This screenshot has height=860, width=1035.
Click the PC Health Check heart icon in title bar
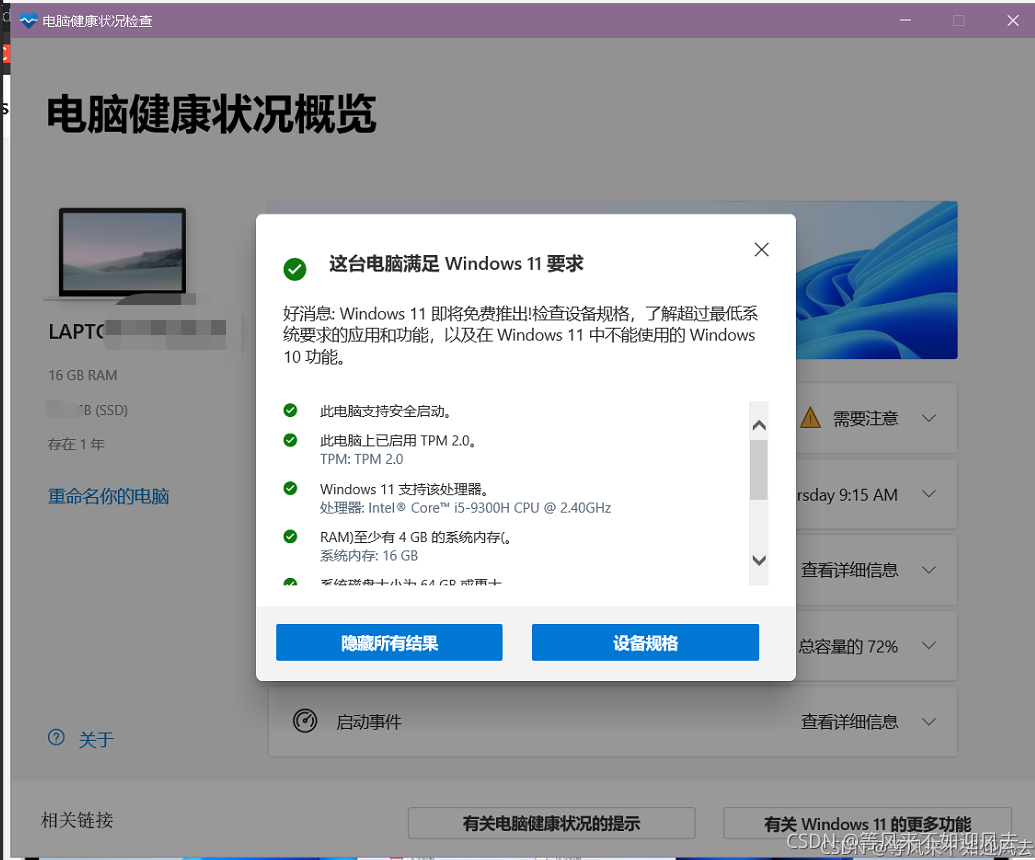pyautogui.click(x=28, y=21)
